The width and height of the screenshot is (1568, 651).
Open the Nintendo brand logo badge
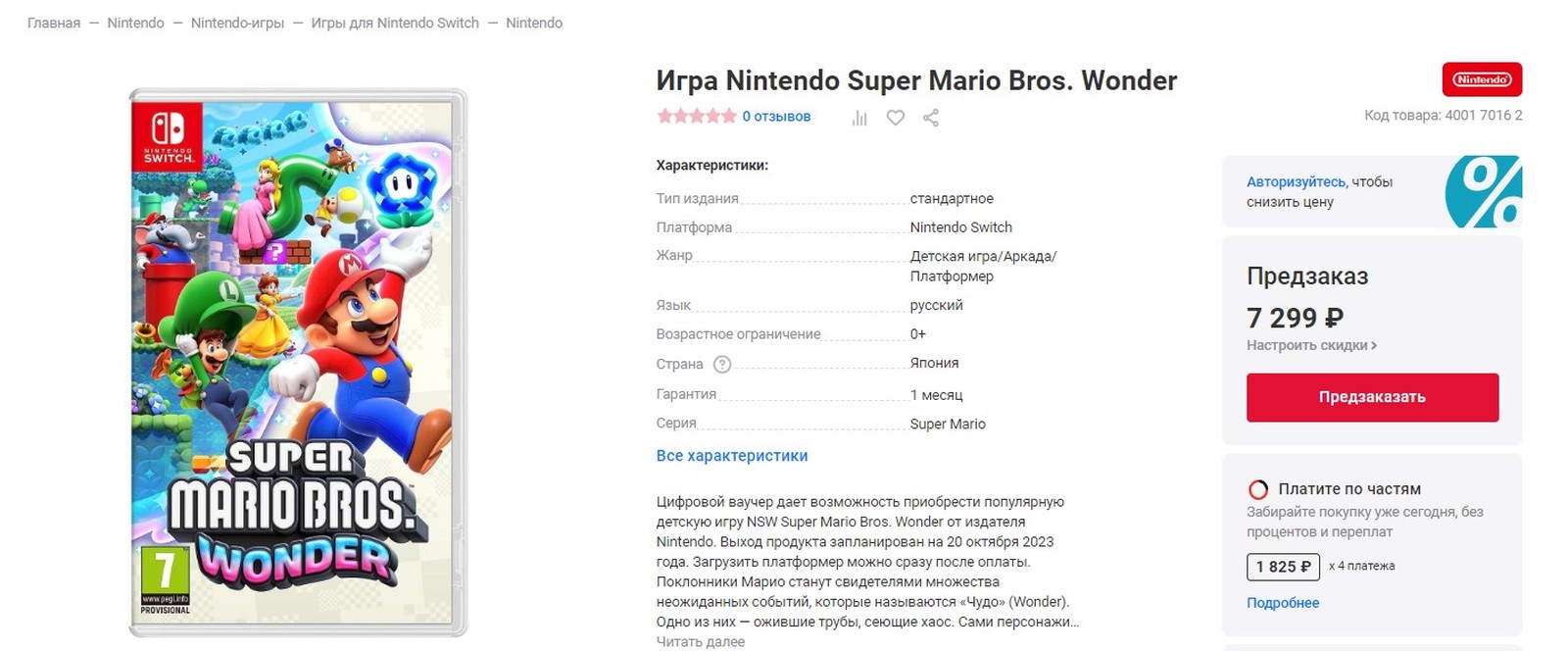(1481, 79)
